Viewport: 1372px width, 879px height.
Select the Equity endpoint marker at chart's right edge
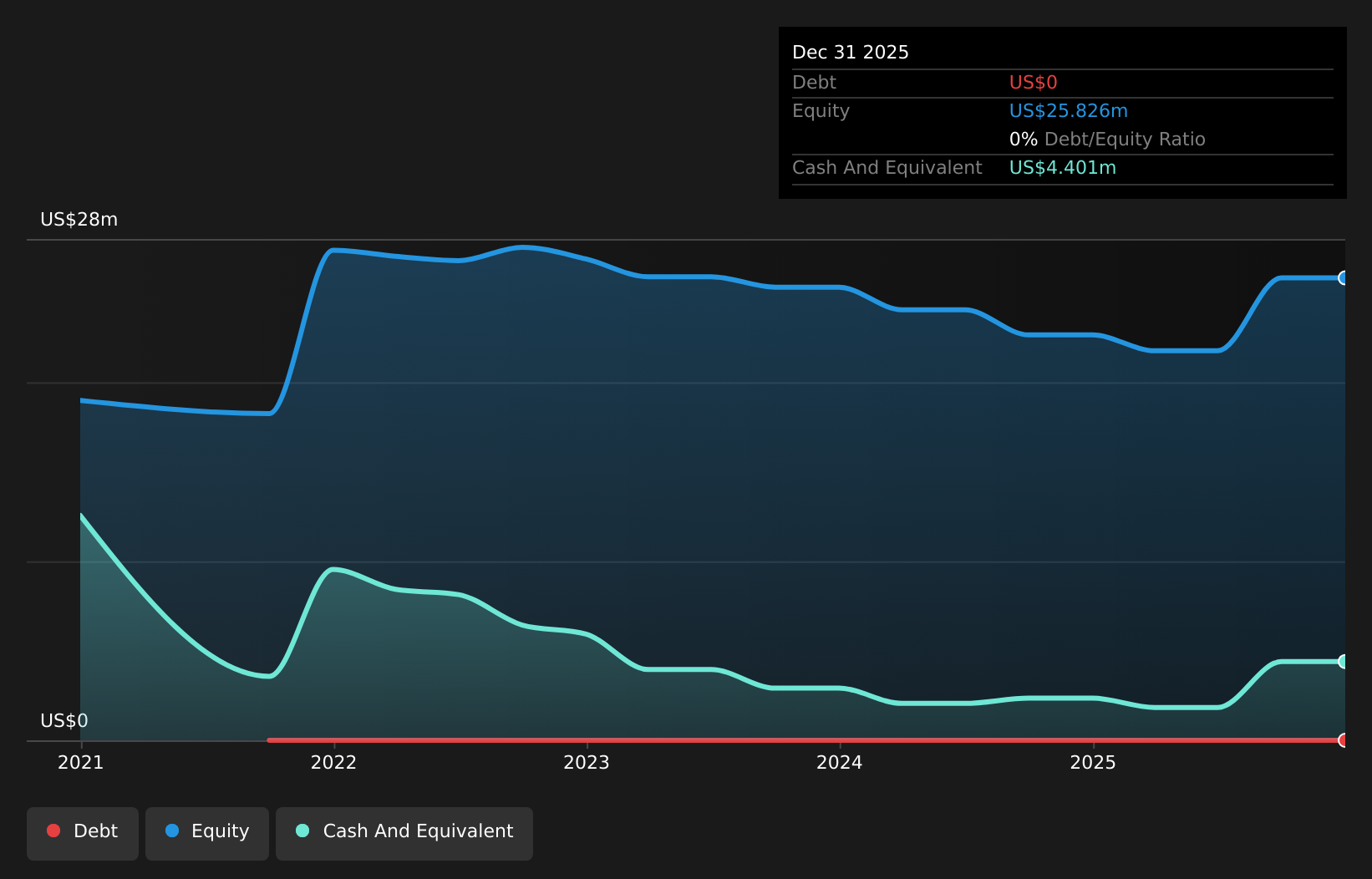point(1344,278)
